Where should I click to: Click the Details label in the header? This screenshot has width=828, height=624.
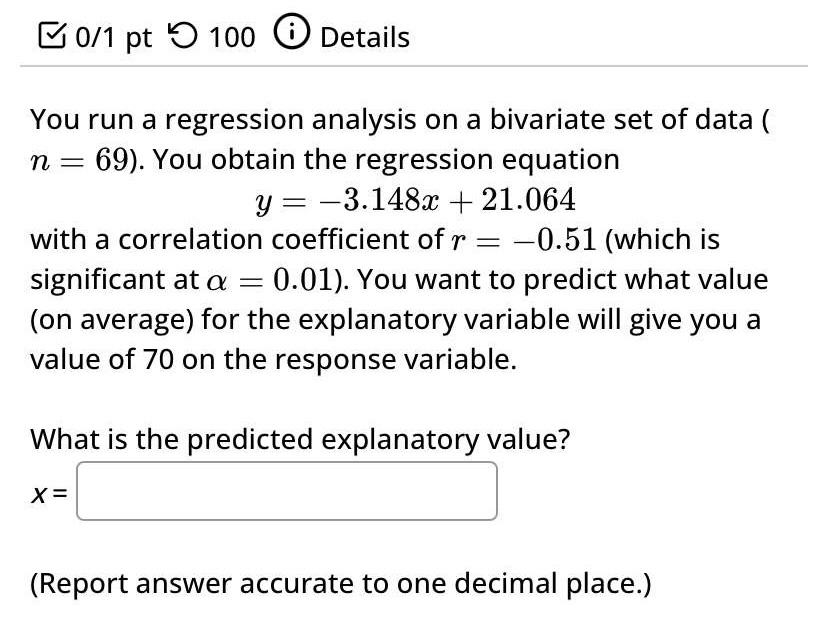pos(363,36)
